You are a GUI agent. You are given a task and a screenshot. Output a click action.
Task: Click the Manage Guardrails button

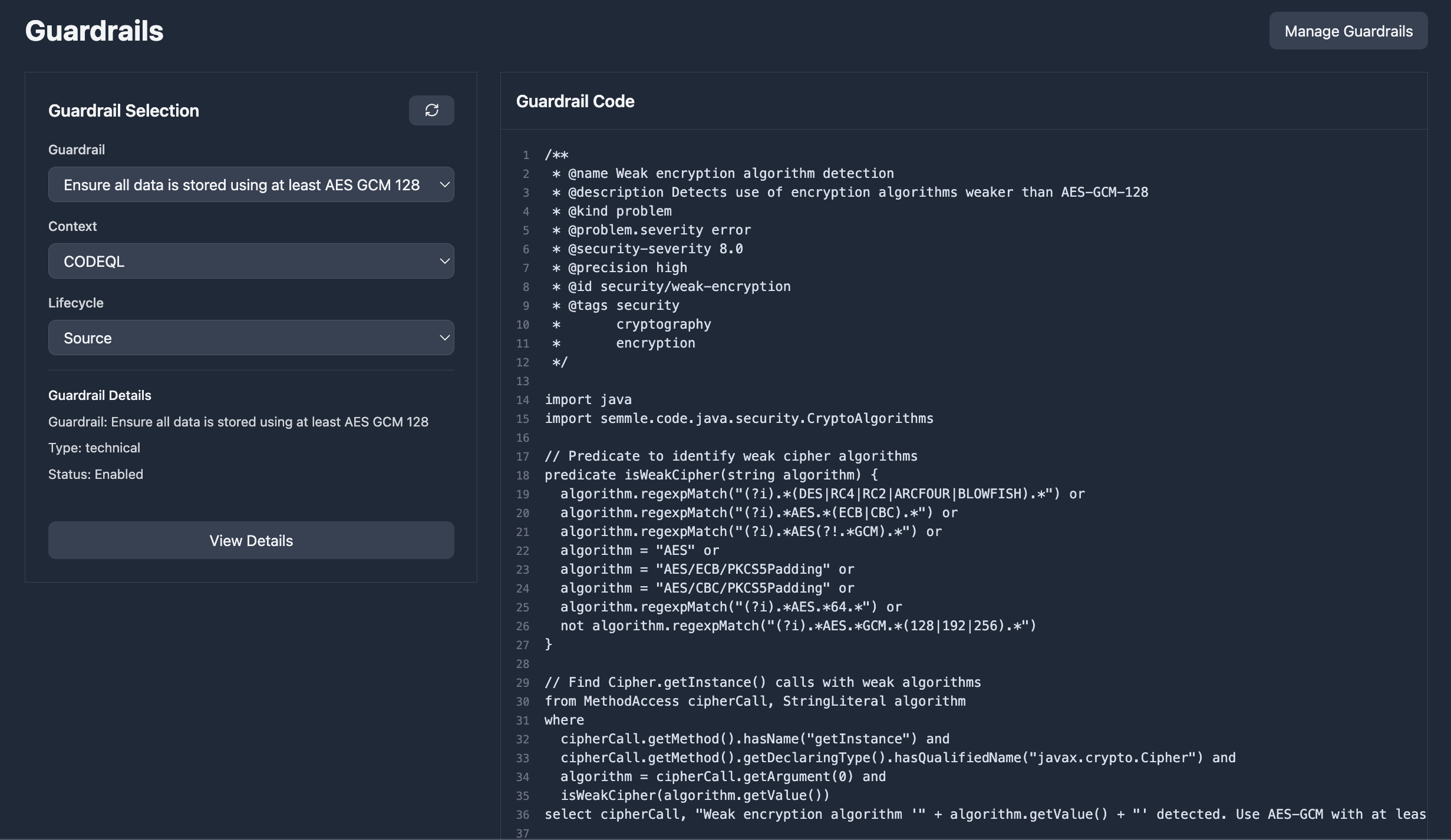click(1348, 31)
